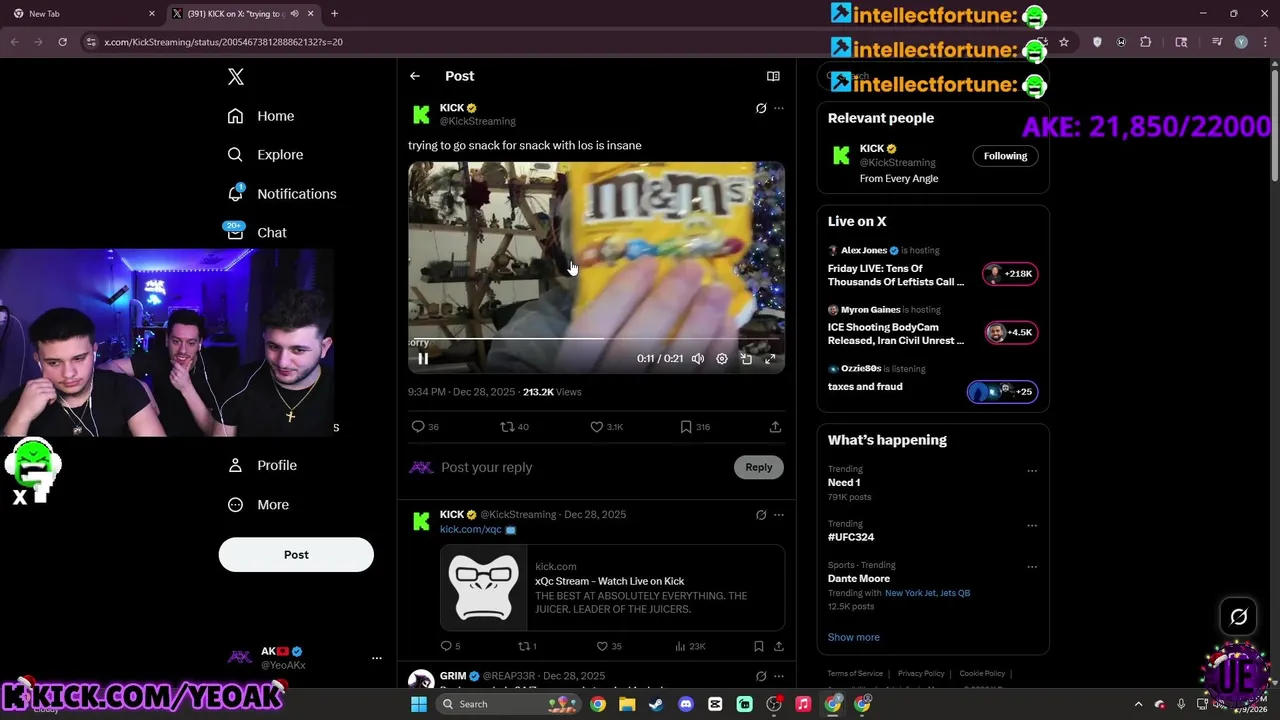1280x720 pixels.
Task: Open xQc Stream link card
Action: coord(612,588)
